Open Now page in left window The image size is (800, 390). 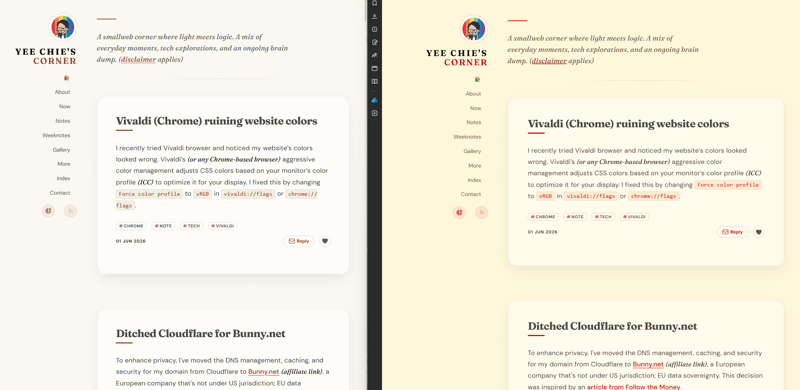pos(65,107)
